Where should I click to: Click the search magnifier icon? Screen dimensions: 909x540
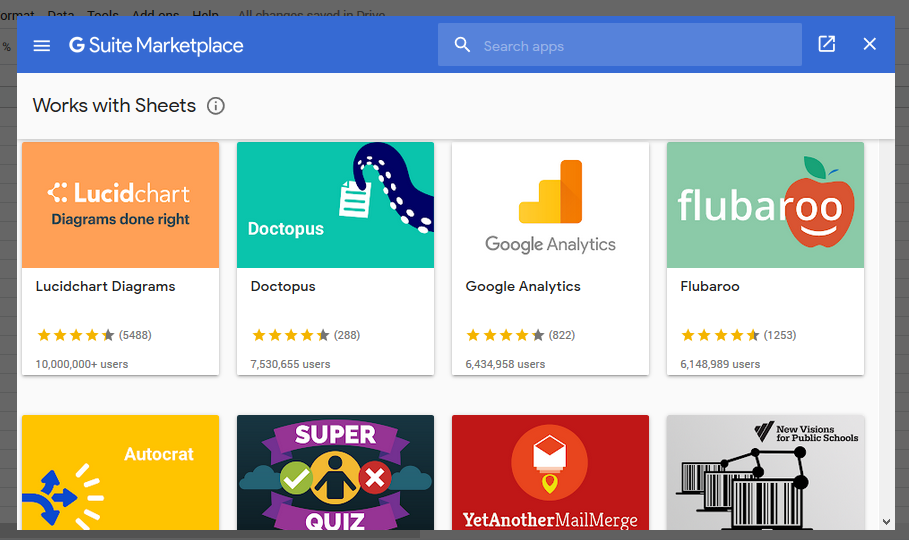point(462,45)
